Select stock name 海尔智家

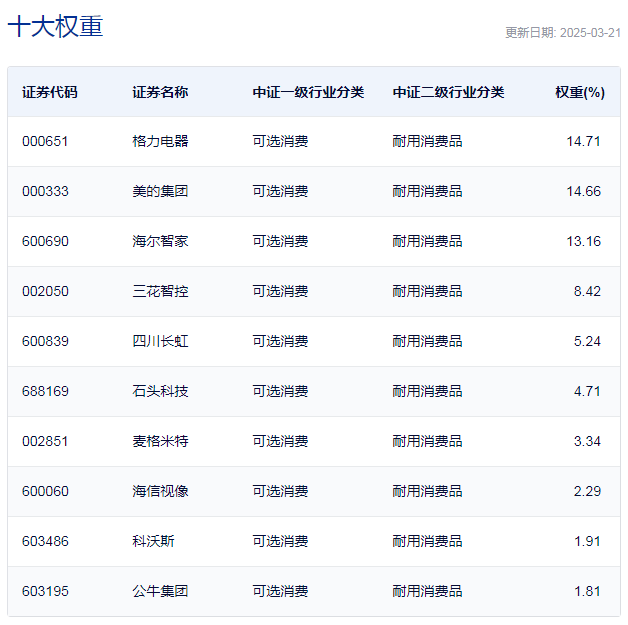click(x=160, y=241)
